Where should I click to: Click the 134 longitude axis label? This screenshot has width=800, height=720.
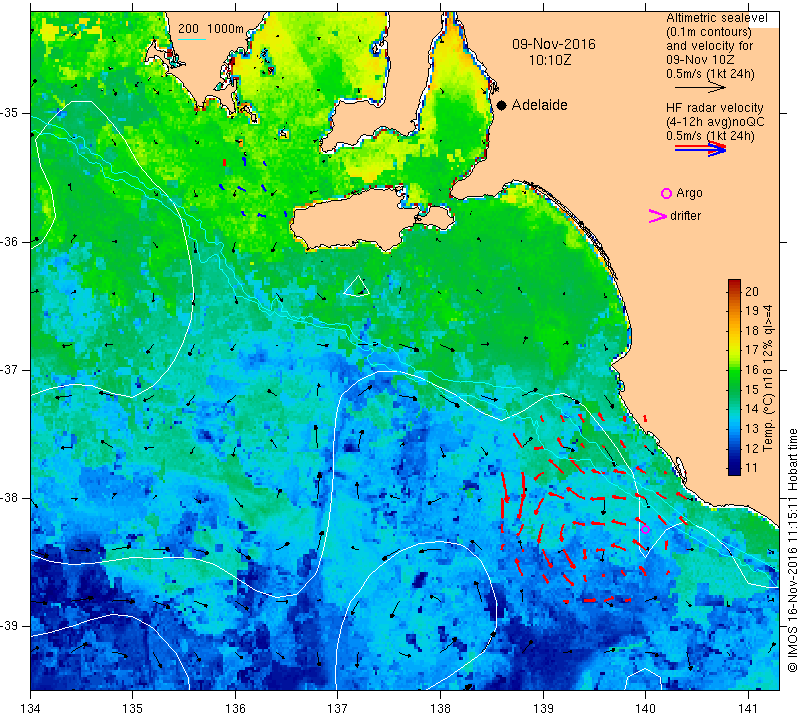click(x=31, y=709)
